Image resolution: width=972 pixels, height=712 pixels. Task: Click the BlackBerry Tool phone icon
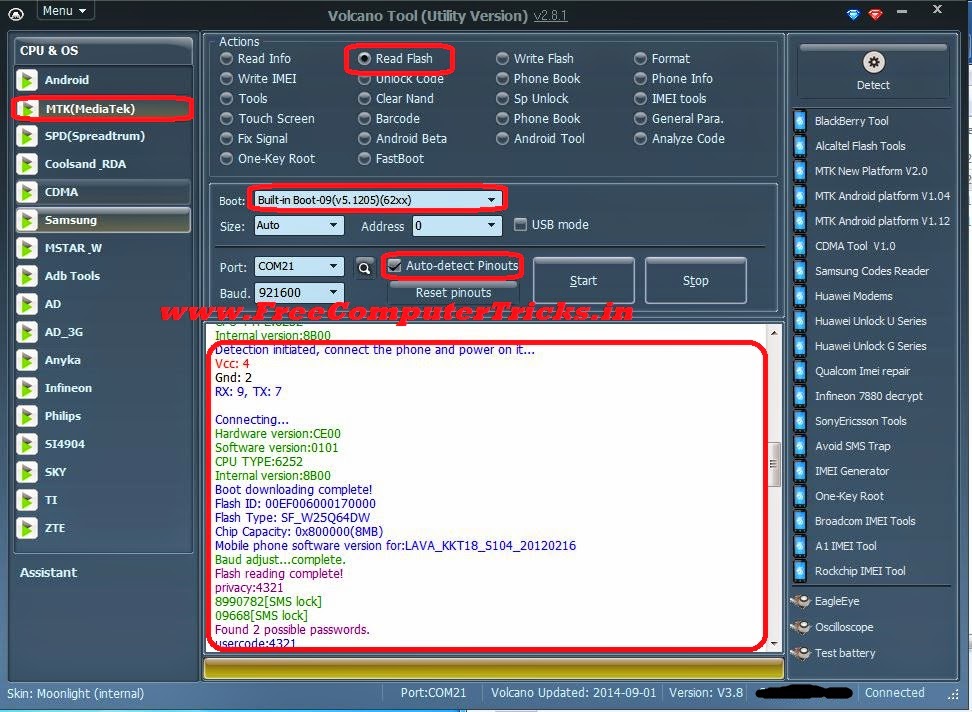click(x=800, y=121)
